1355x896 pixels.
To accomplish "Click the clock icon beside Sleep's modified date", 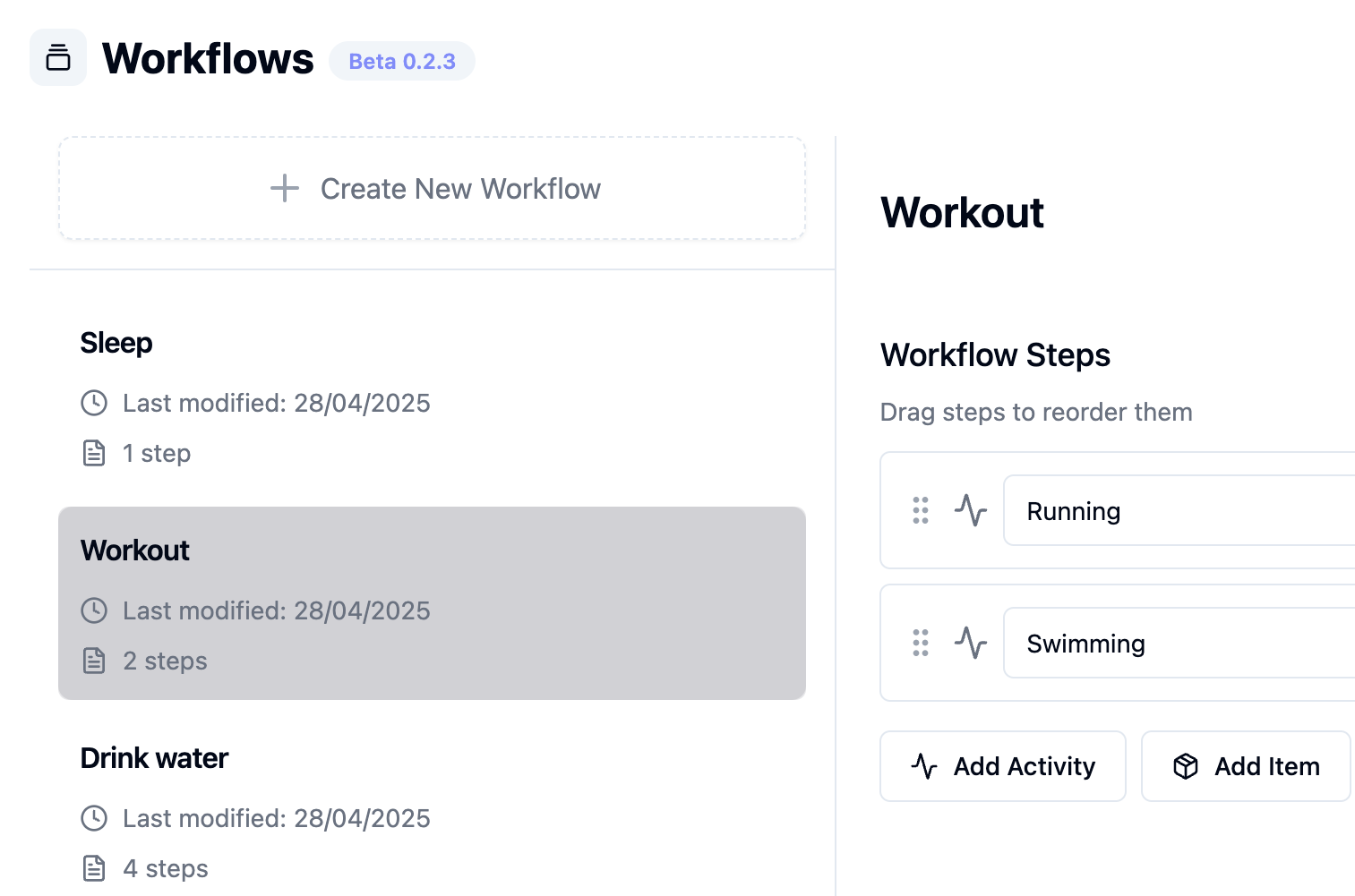I will click(94, 403).
